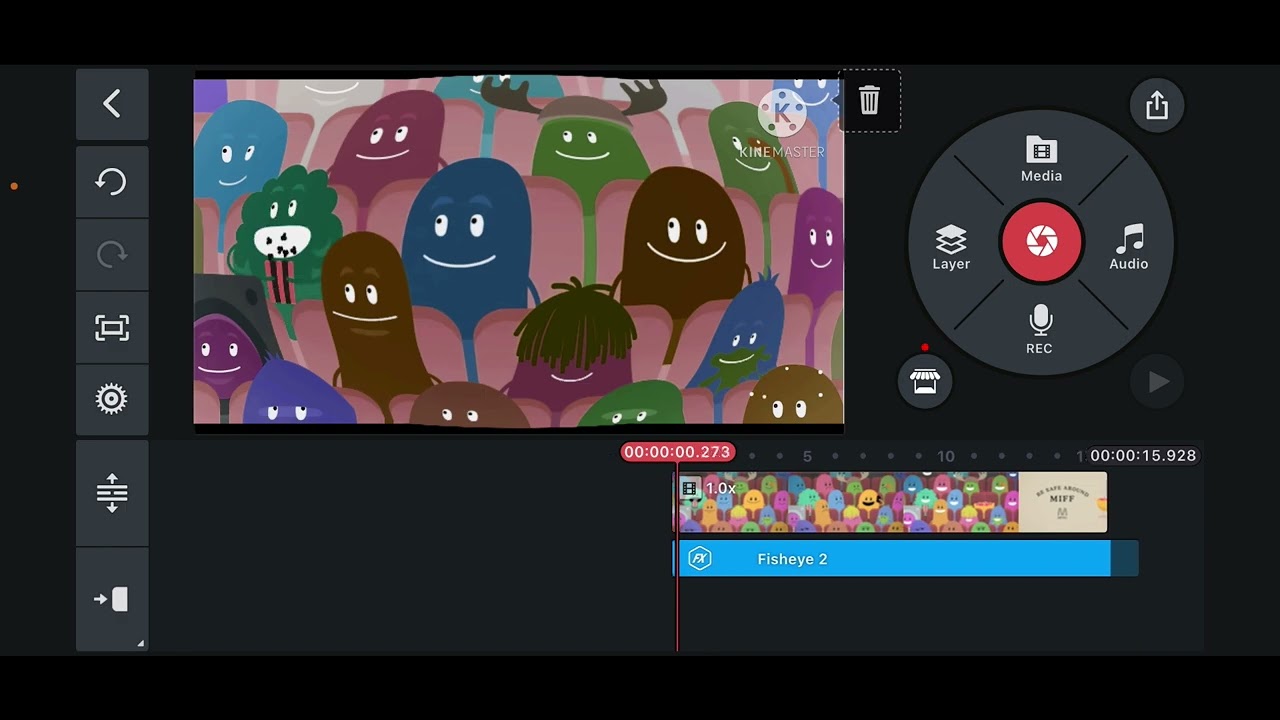Start voice recording with REC
Screen dimensions: 1280x720
point(1040,330)
